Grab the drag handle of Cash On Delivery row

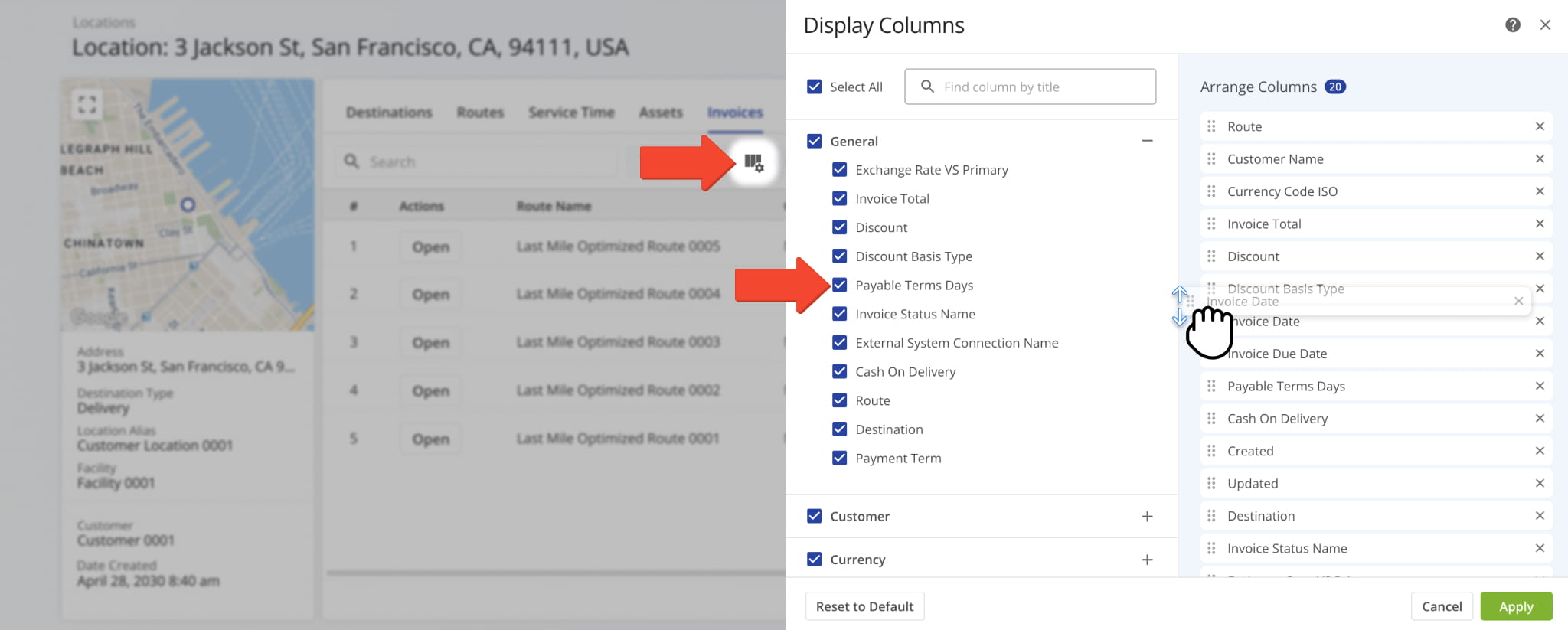tap(1211, 418)
